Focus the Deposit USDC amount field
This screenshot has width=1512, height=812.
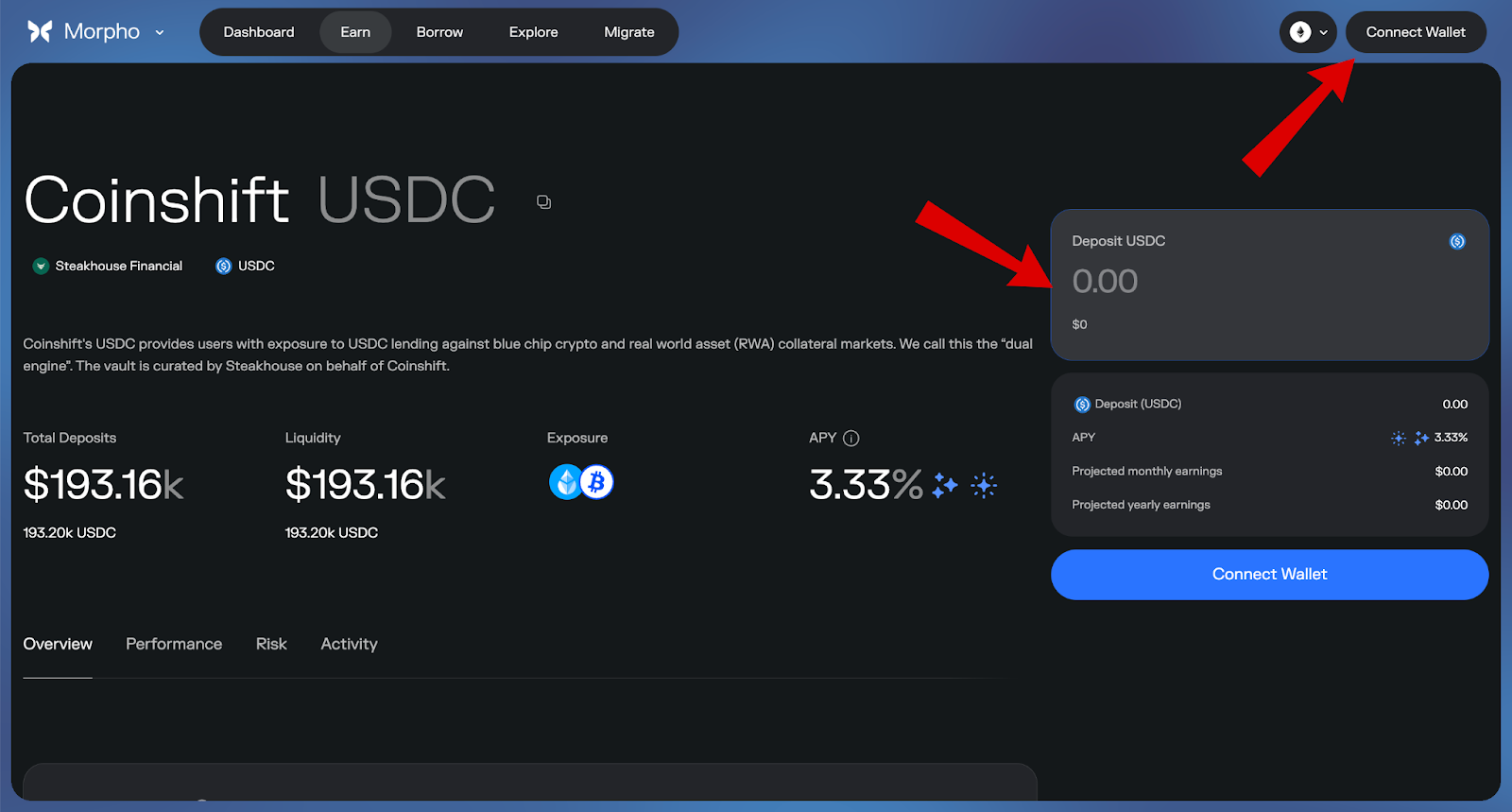coord(1269,285)
